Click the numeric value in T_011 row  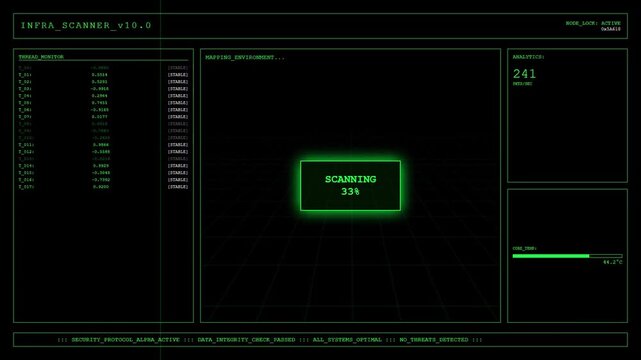point(101,145)
